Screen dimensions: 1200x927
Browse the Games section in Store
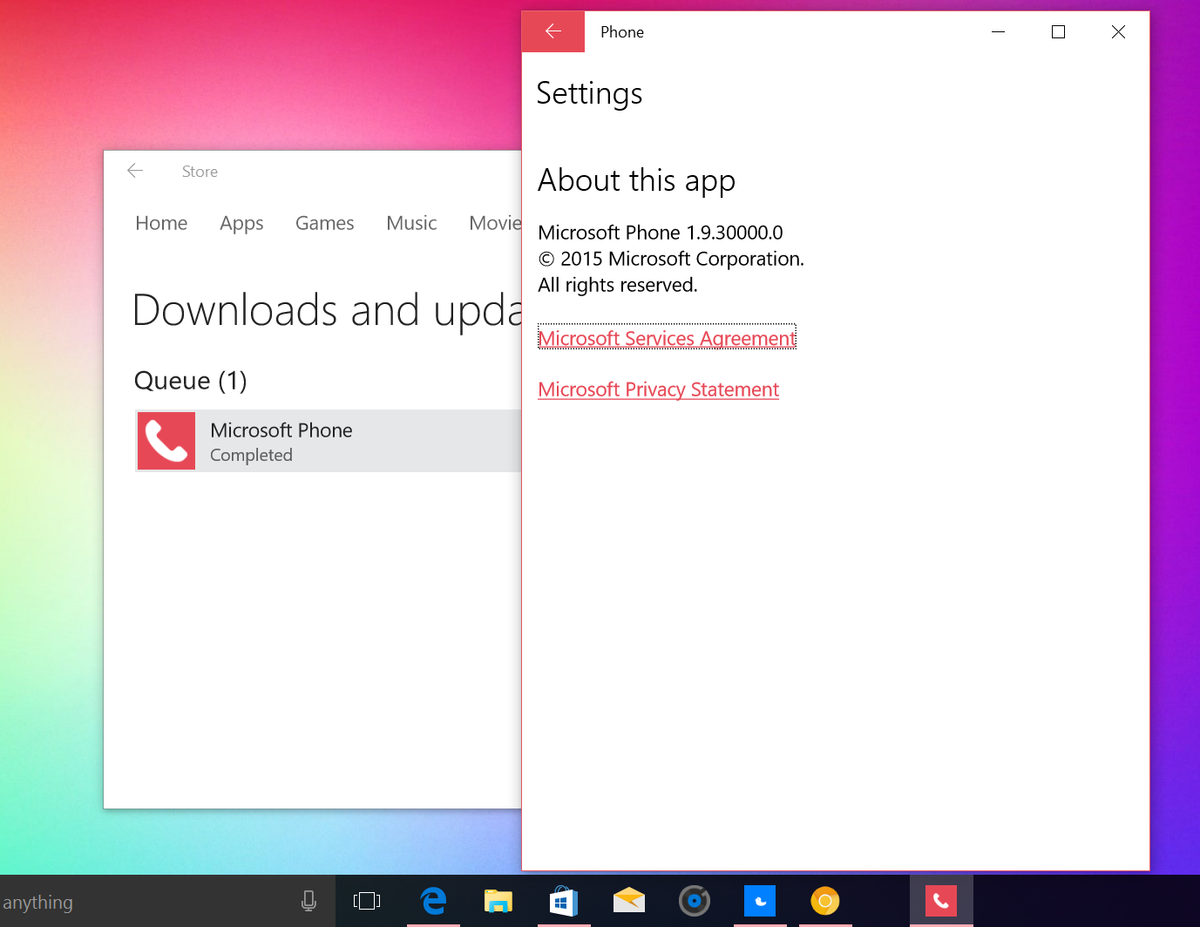324,223
